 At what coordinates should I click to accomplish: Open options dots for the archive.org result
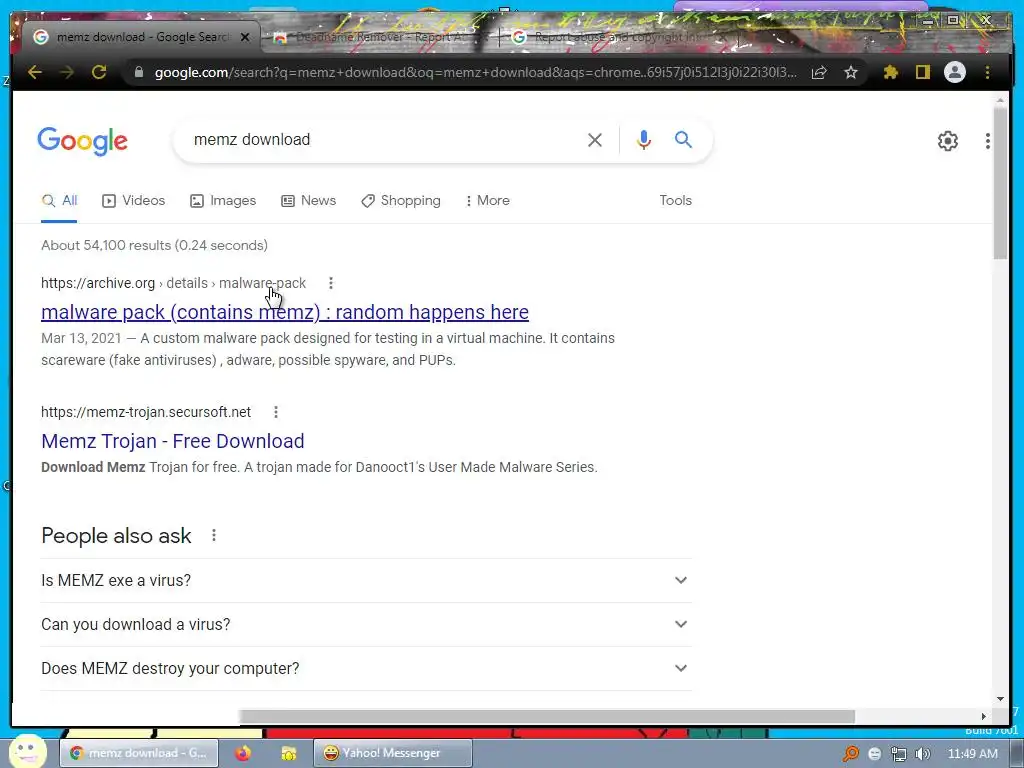click(330, 283)
